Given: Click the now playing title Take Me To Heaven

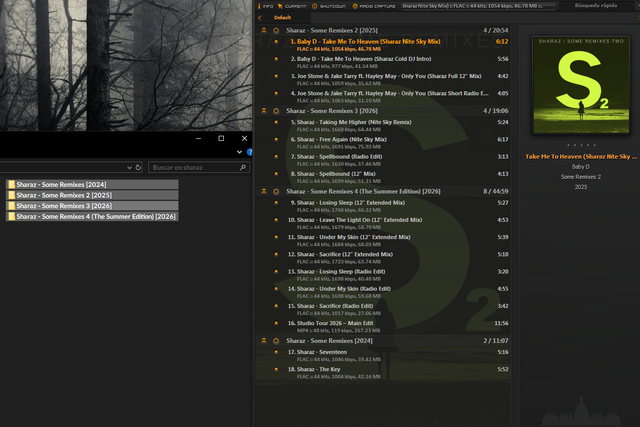Looking at the screenshot, I should (581, 156).
